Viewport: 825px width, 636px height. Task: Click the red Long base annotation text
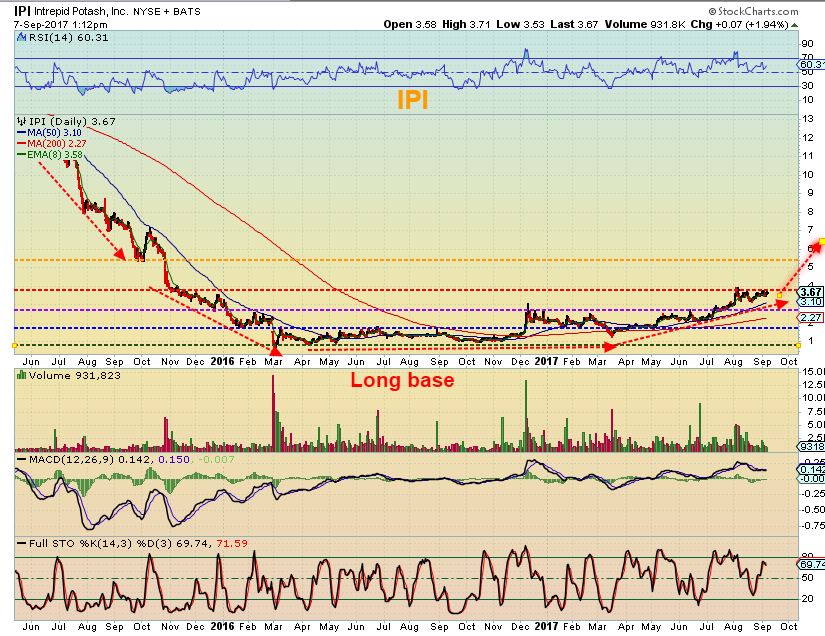pyautogui.click(x=402, y=380)
